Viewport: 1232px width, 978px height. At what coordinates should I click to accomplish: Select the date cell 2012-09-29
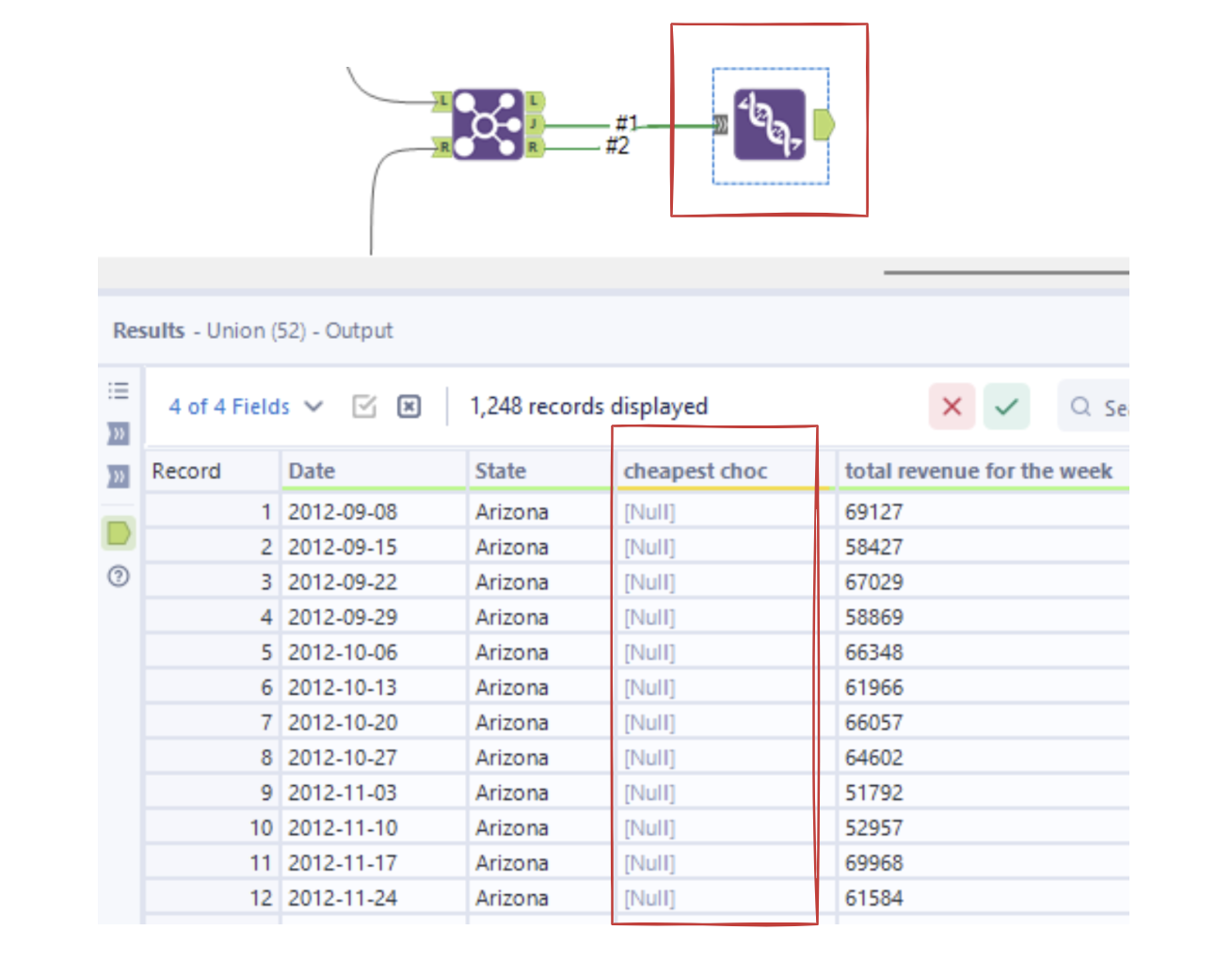tap(374, 617)
